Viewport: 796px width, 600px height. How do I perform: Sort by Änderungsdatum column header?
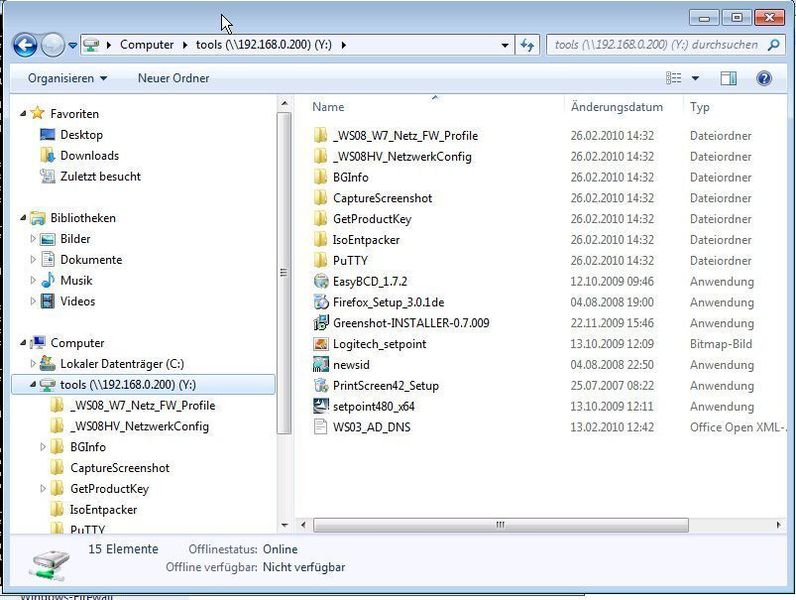(617, 107)
